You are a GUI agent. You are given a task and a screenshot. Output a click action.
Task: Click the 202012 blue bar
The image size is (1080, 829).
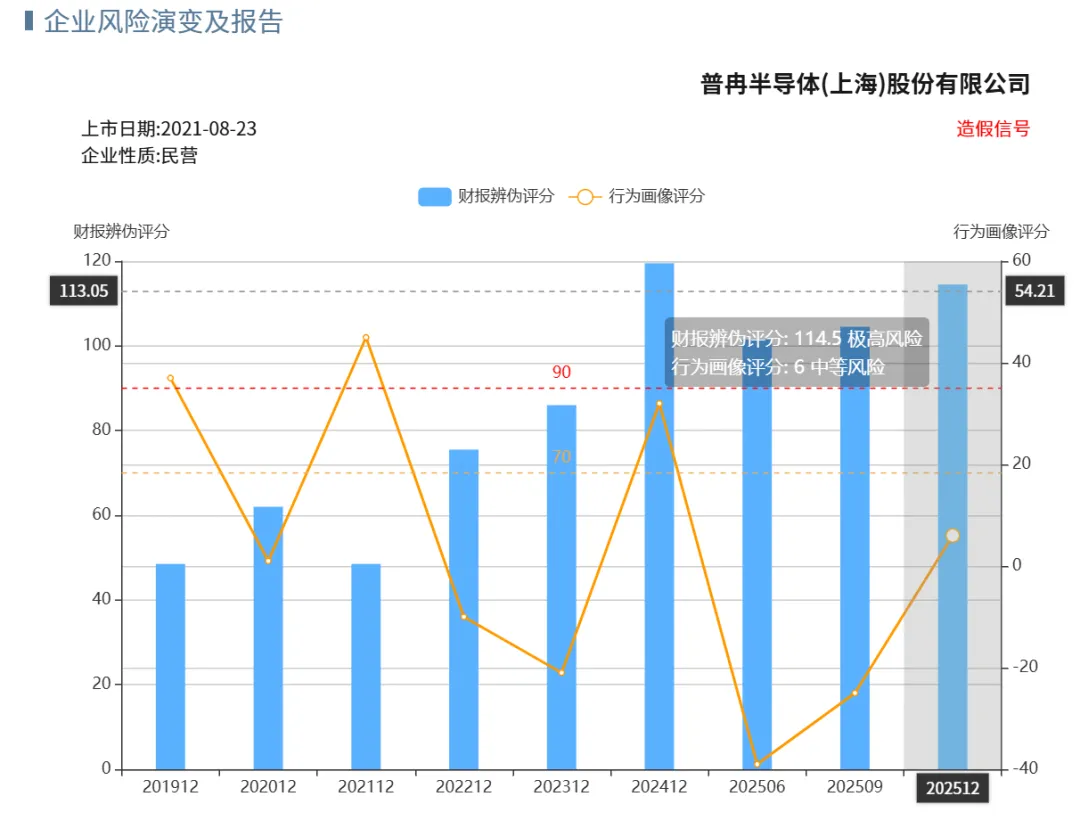[x=268, y=638]
